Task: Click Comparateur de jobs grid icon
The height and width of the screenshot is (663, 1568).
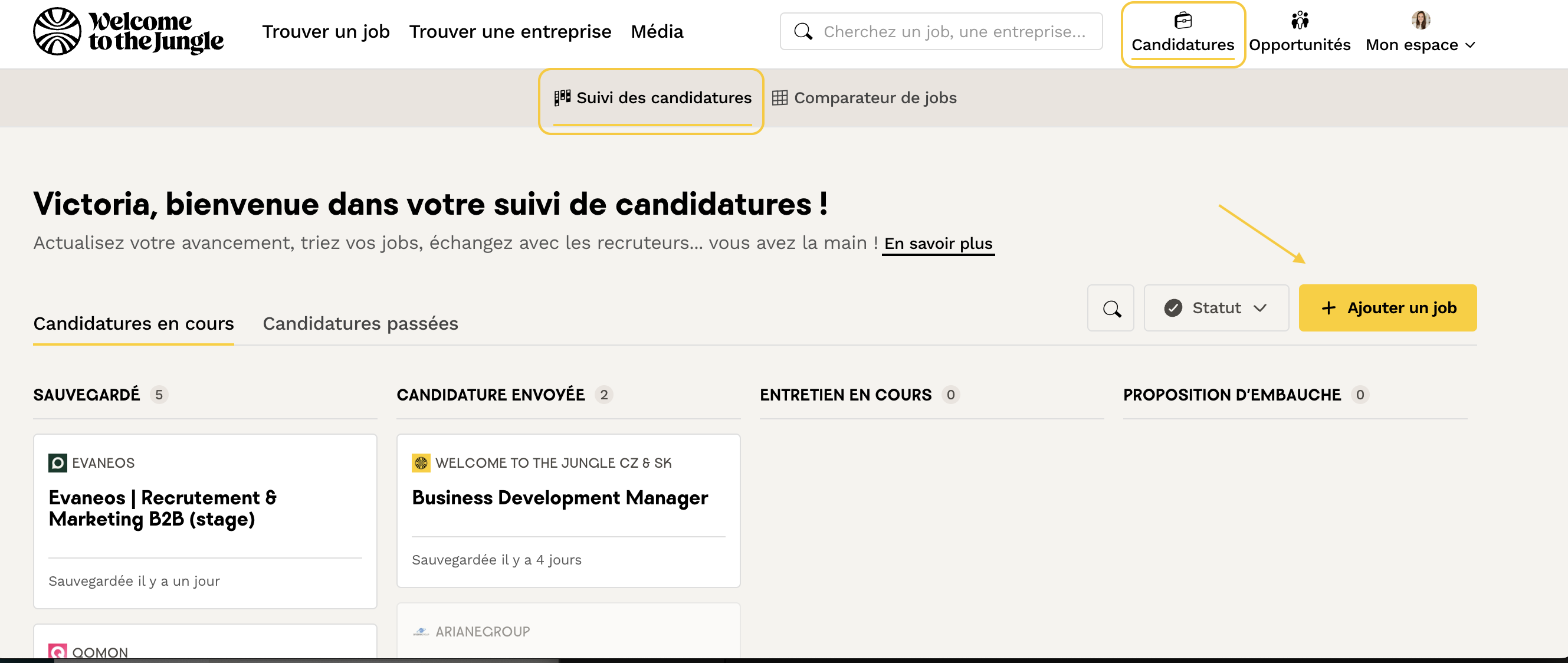Action: click(779, 98)
